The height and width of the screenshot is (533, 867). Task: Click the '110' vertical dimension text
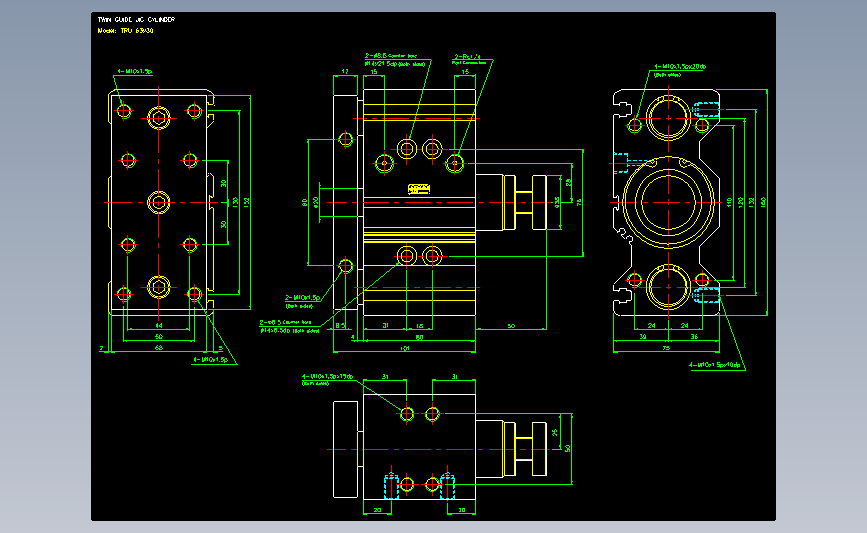point(729,202)
